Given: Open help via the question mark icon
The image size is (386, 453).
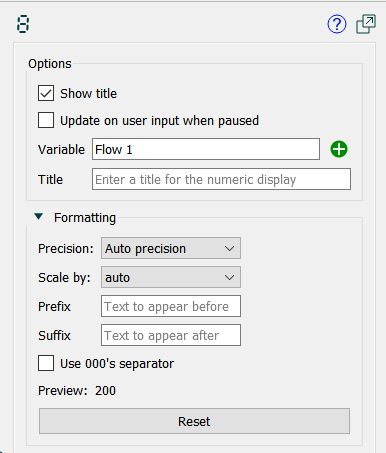Looking at the screenshot, I should point(337,24).
